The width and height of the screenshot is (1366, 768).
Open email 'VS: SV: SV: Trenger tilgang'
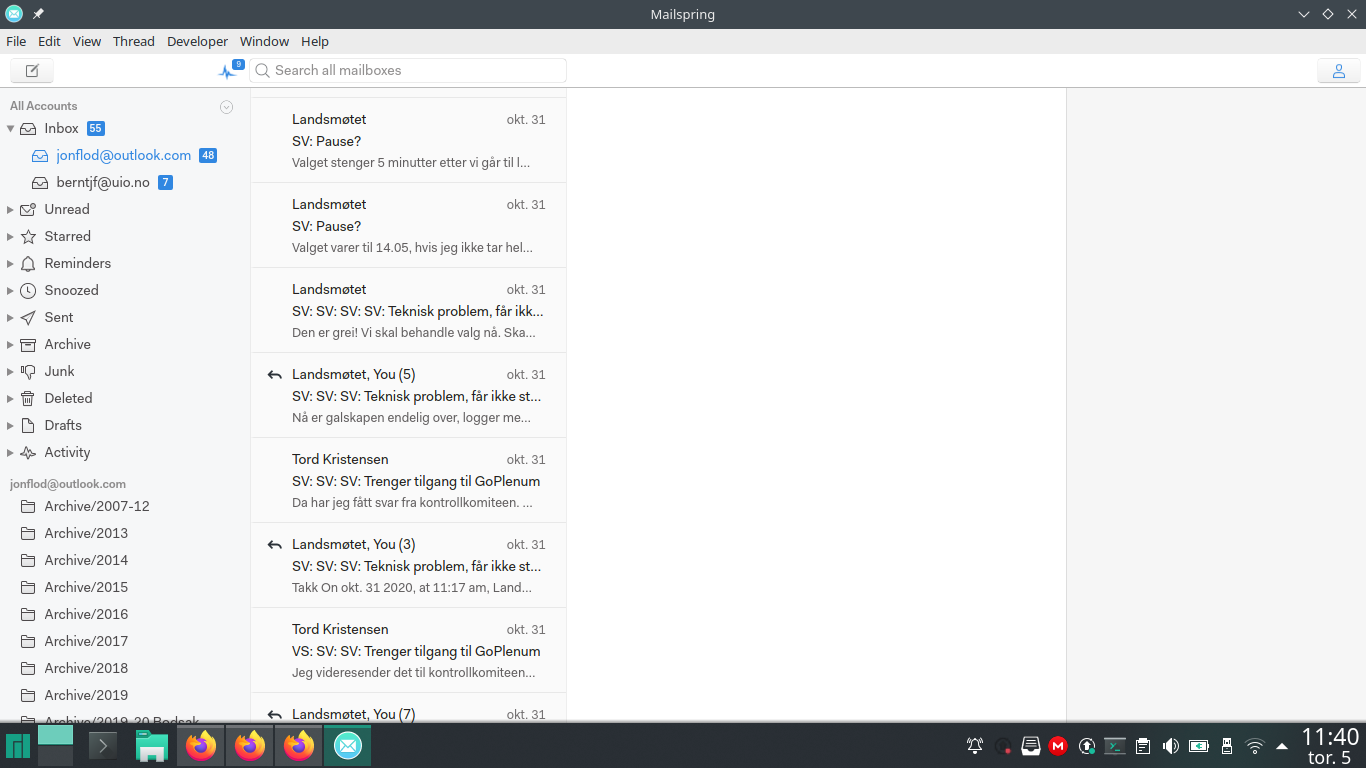pyautogui.click(x=408, y=650)
